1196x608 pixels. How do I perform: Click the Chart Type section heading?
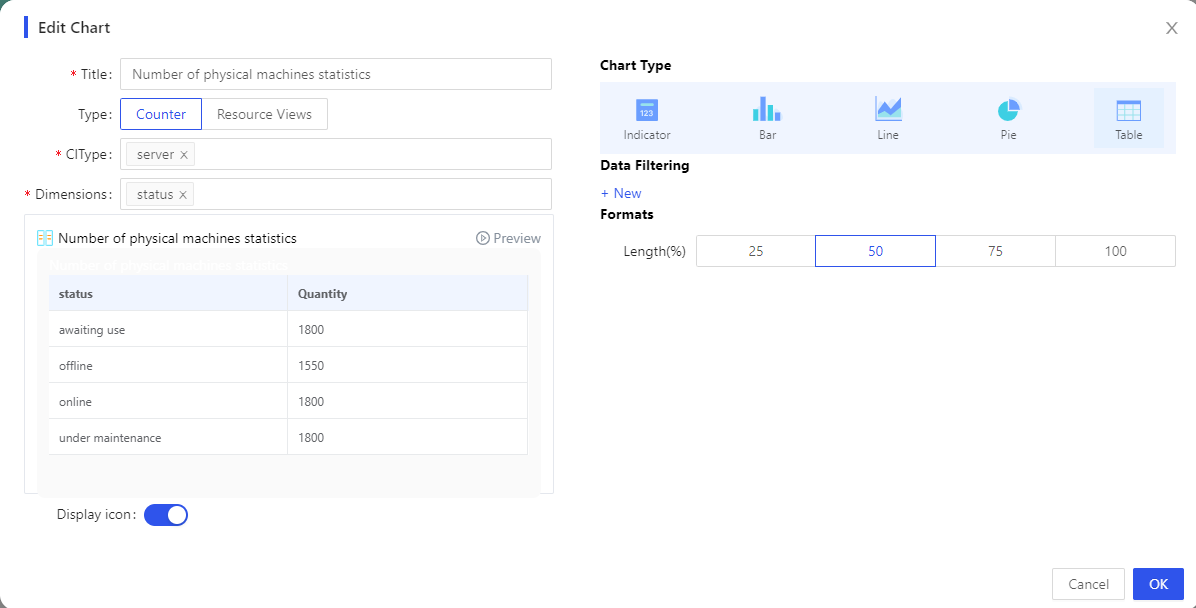[635, 66]
